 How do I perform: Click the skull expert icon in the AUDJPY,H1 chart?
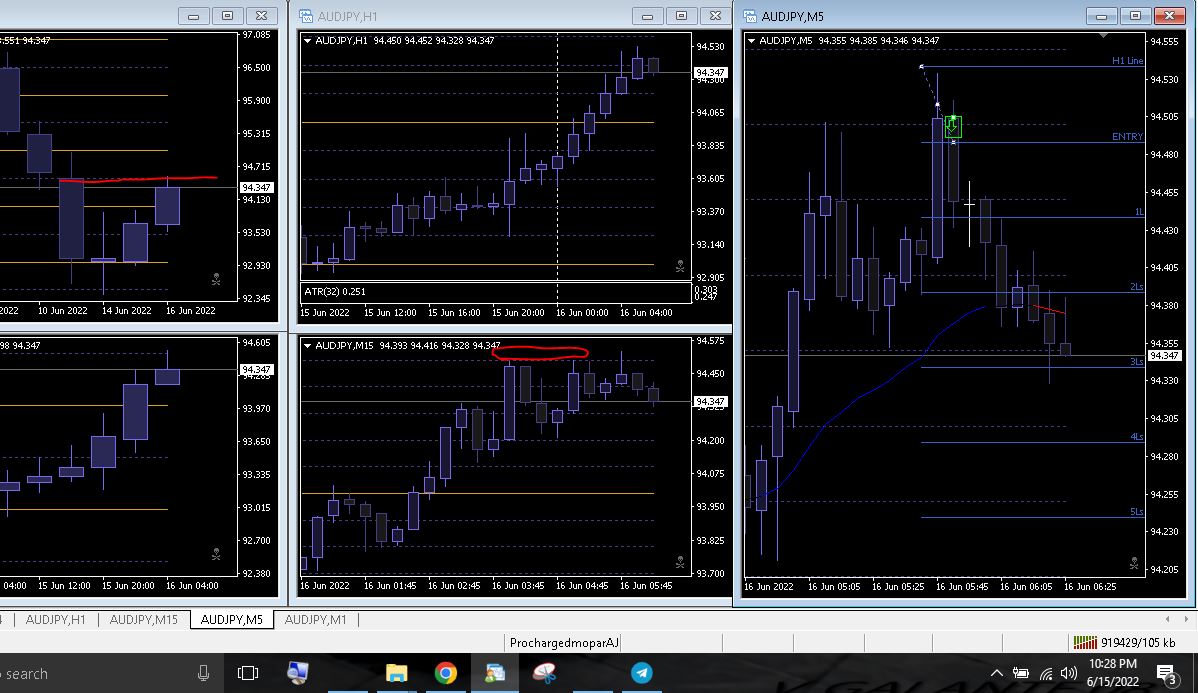tap(679, 266)
